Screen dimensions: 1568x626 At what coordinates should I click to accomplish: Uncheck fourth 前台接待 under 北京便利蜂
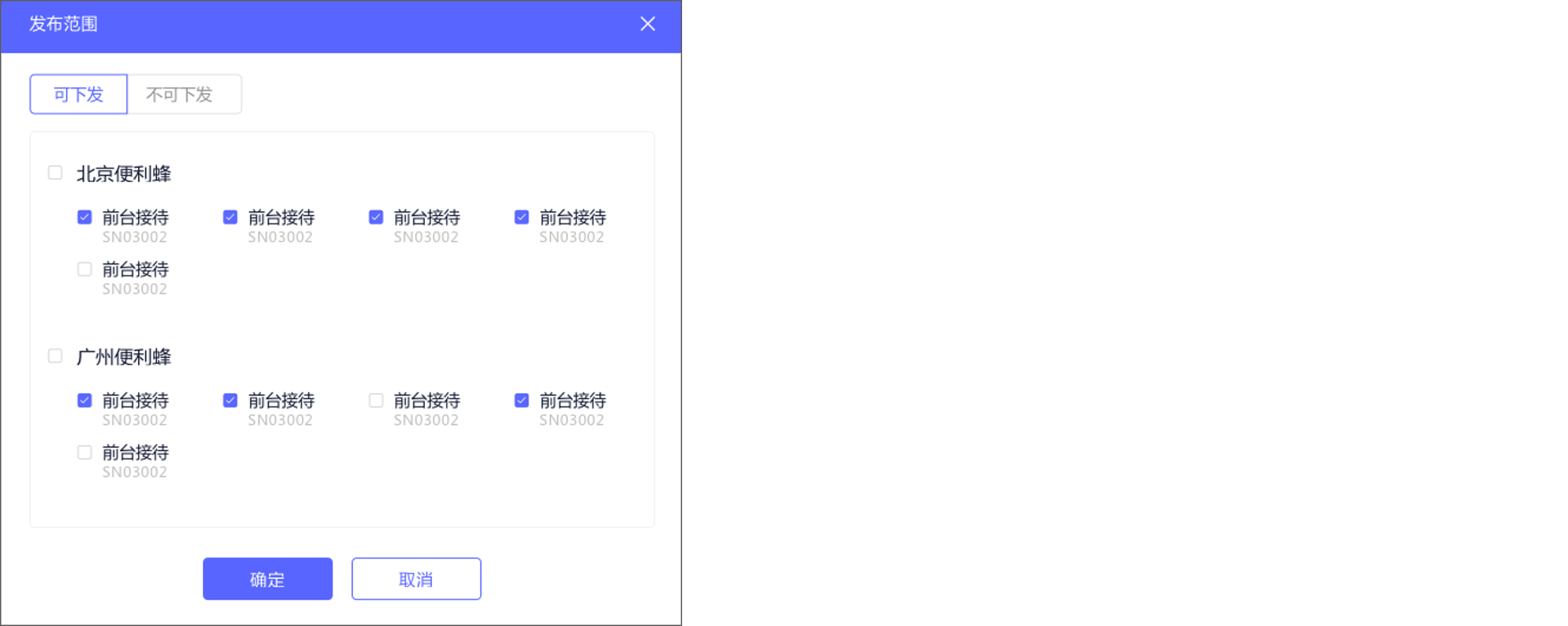tap(521, 217)
